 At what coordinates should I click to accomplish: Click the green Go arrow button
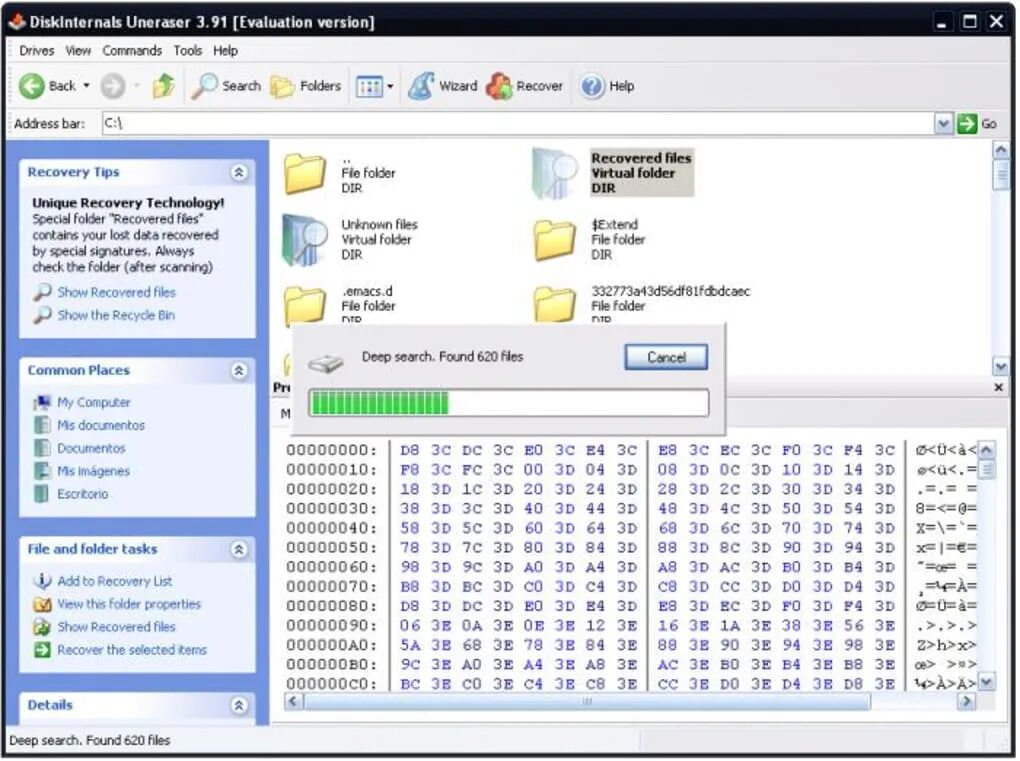[x=967, y=124]
